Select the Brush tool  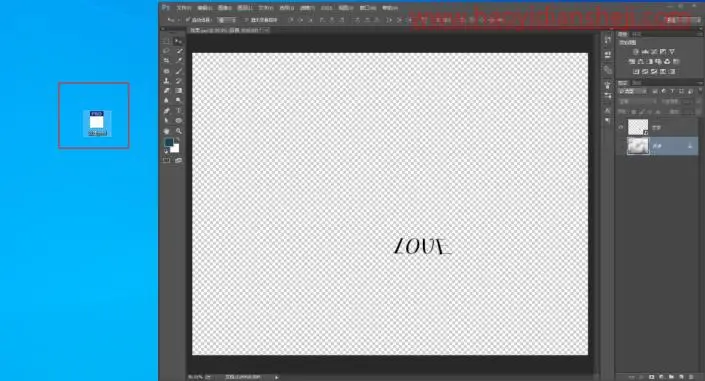pyautogui.click(x=178, y=71)
